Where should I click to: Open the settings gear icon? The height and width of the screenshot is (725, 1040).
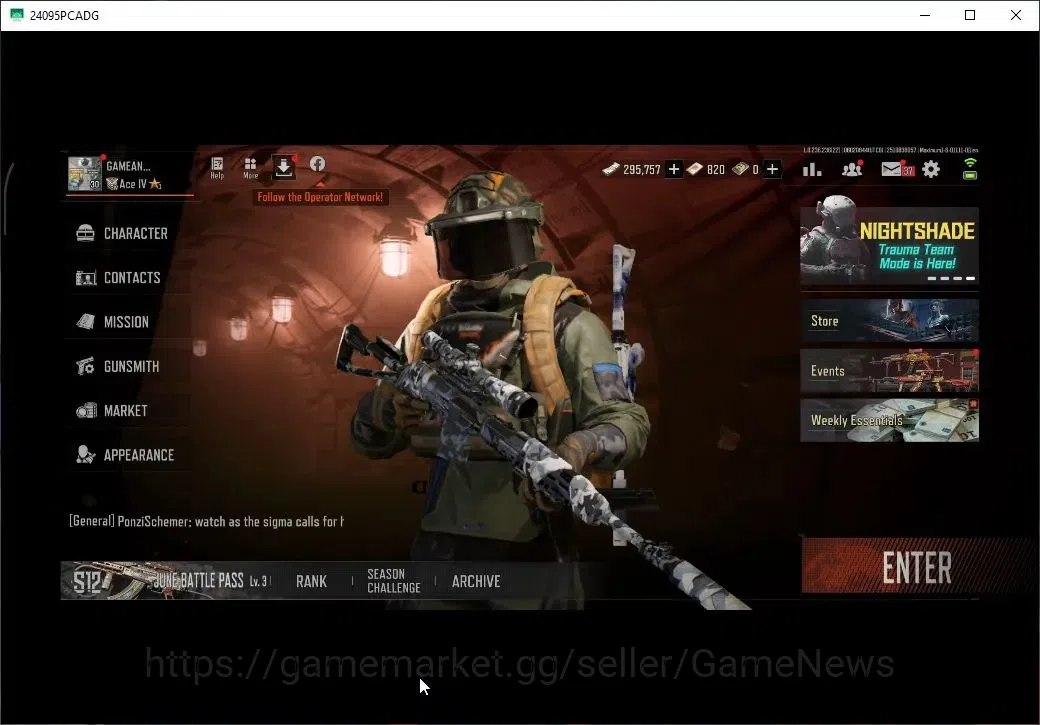(931, 169)
